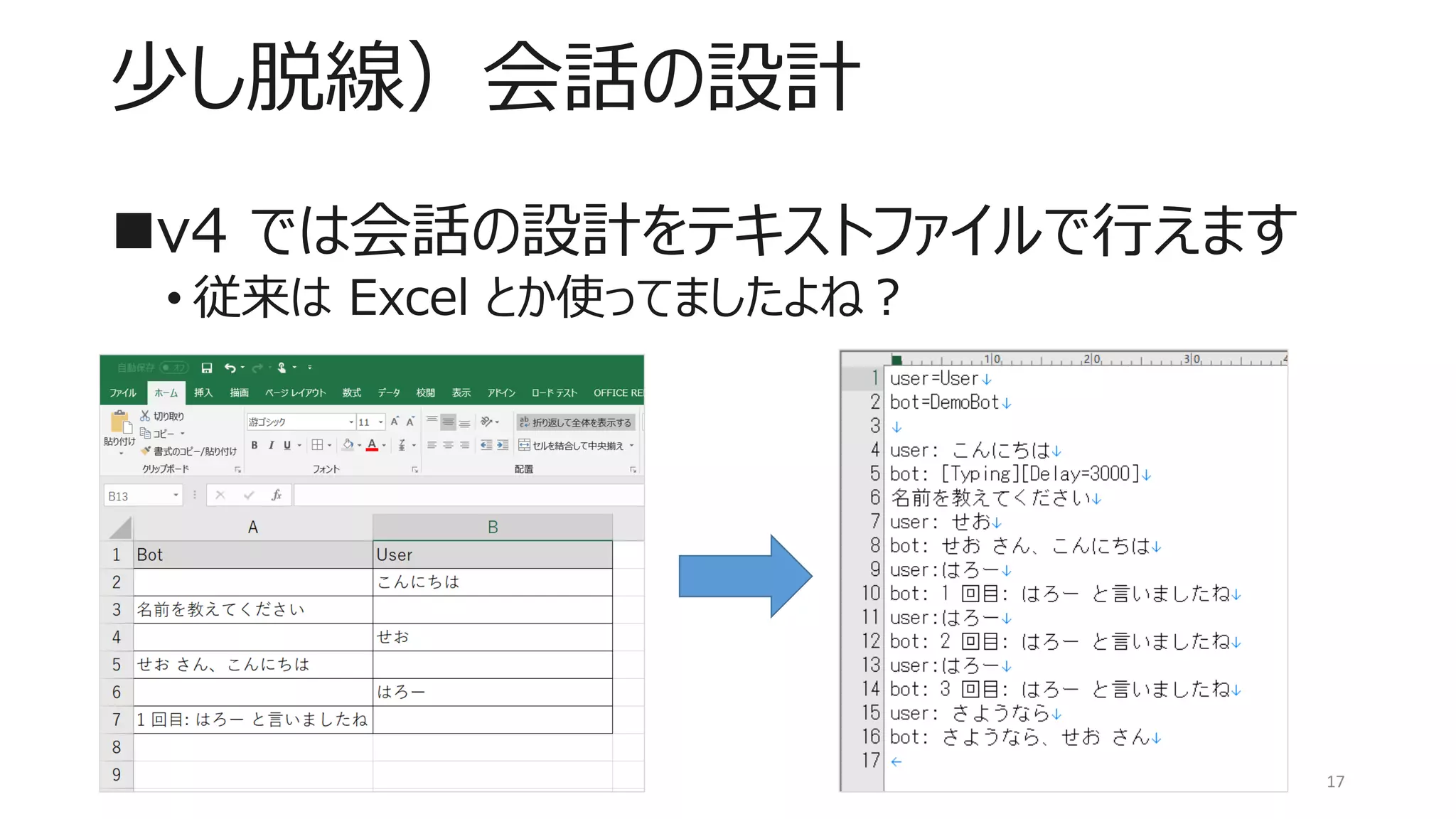Switch to the 数式 (Formulas) tab

(x=351, y=393)
